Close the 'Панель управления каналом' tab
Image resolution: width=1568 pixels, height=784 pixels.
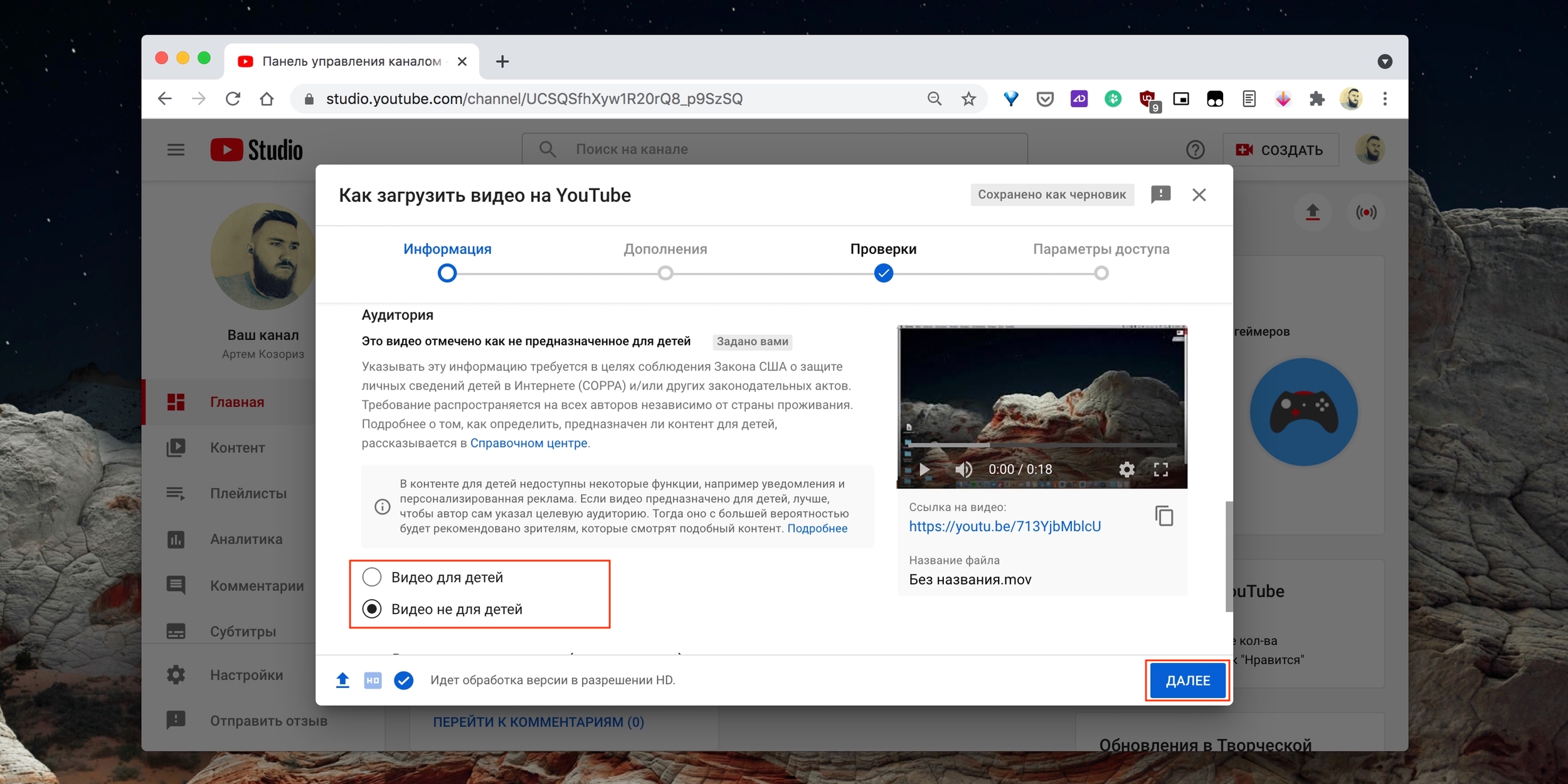[x=462, y=61]
